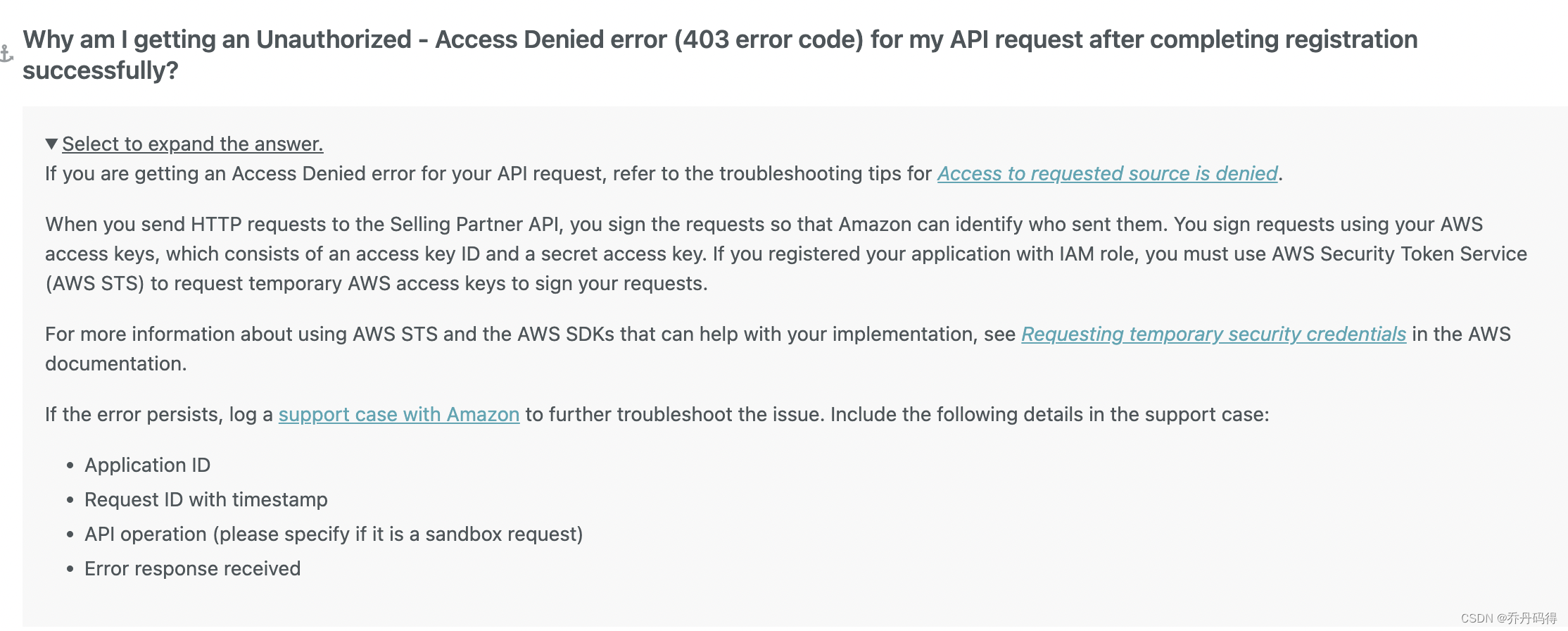The width and height of the screenshot is (1568, 631).
Task: Select the word "successfully?" in the heading
Action: point(101,70)
